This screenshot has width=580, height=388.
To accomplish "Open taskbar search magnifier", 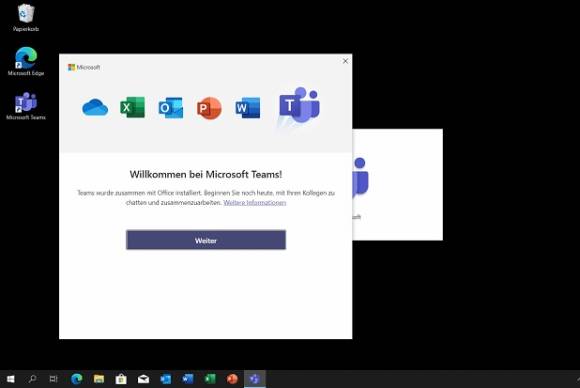I will (x=32, y=379).
